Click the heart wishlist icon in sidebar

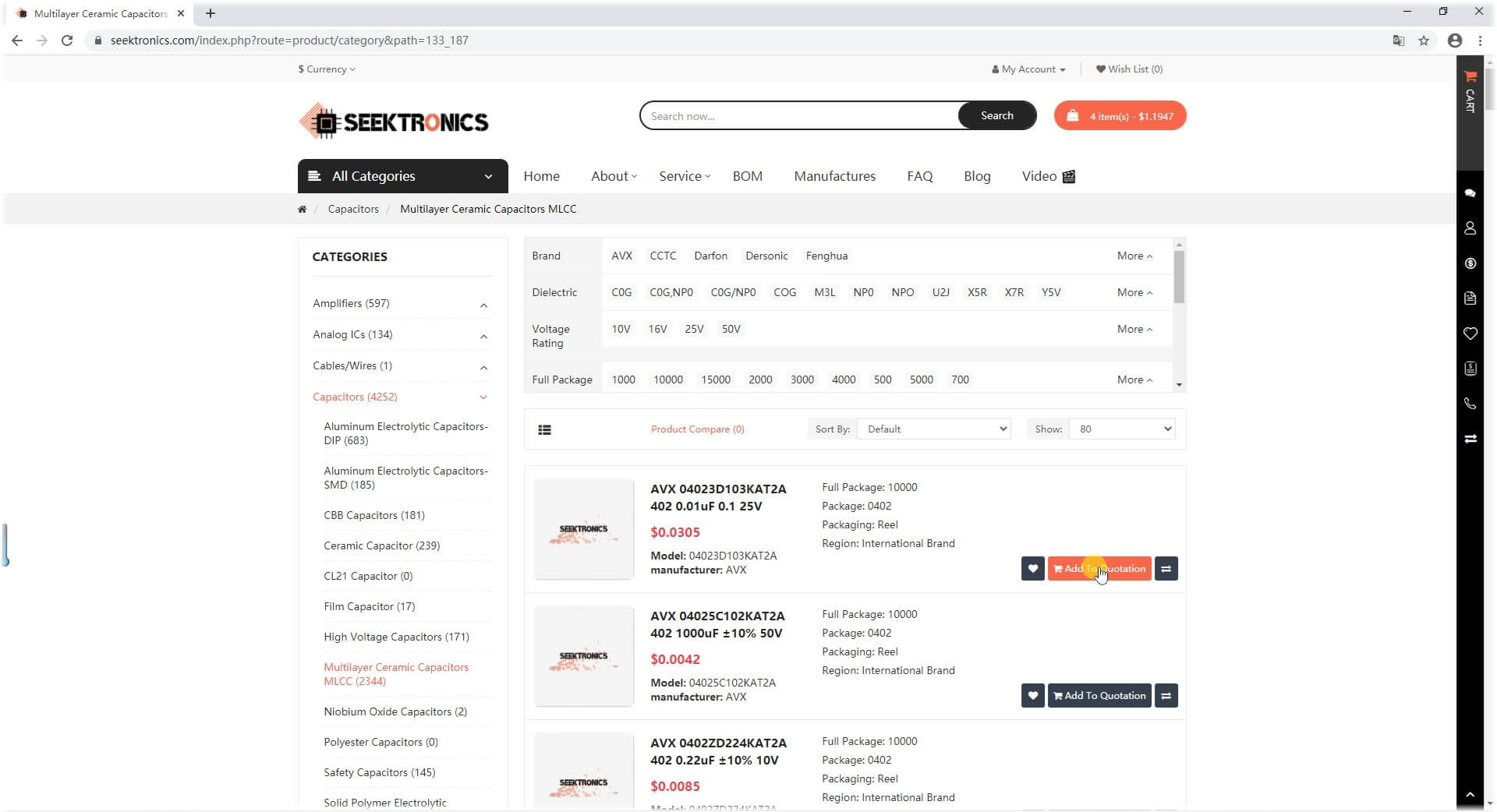(1470, 334)
